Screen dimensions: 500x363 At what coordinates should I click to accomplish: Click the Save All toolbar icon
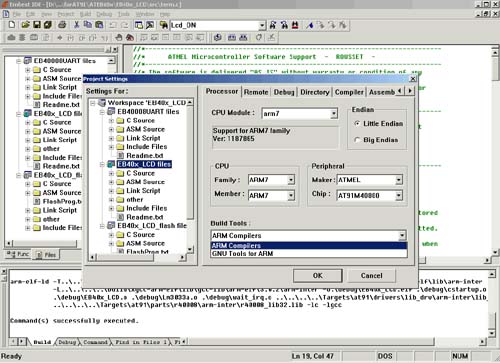(x=48, y=25)
